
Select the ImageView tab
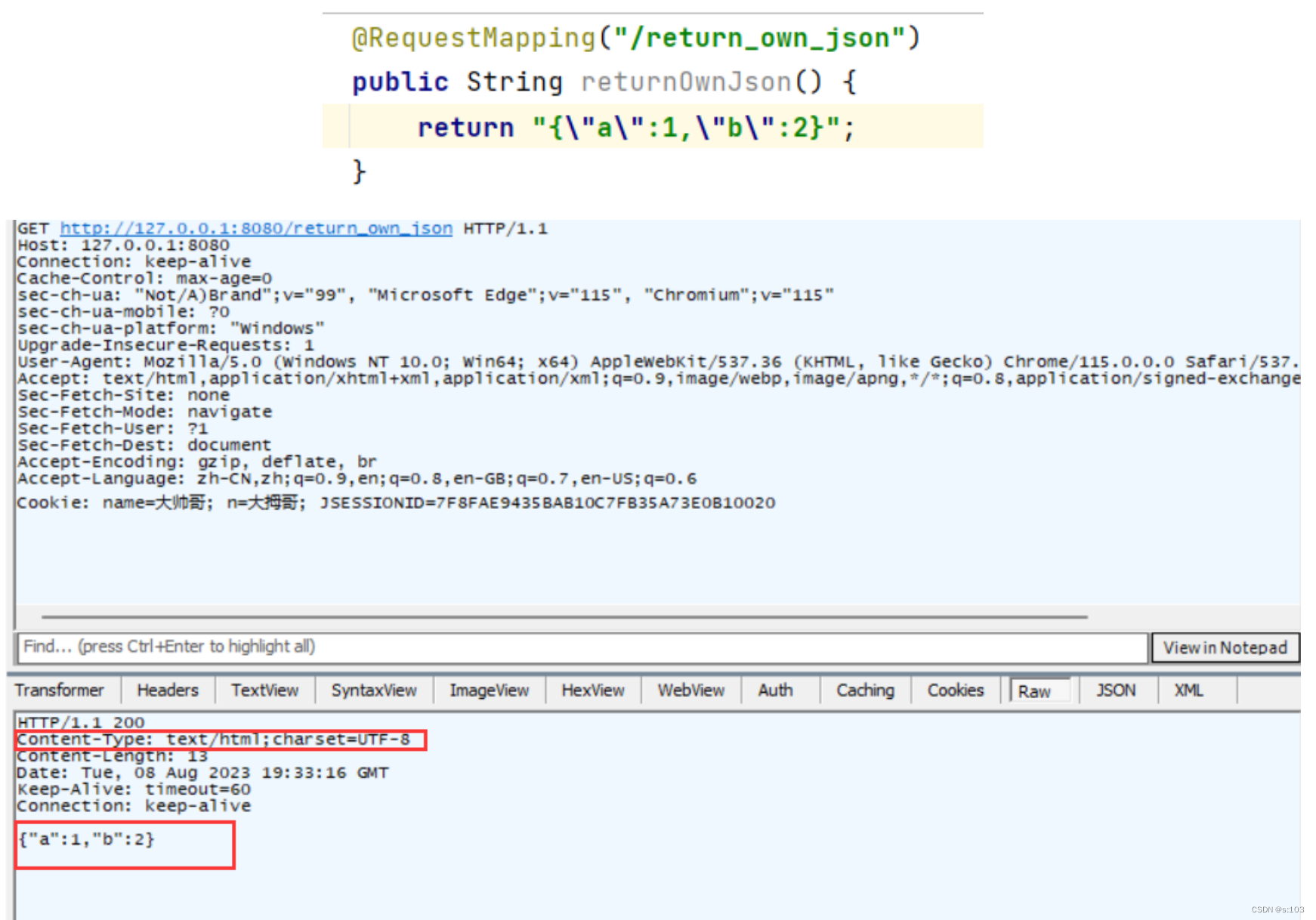489,690
